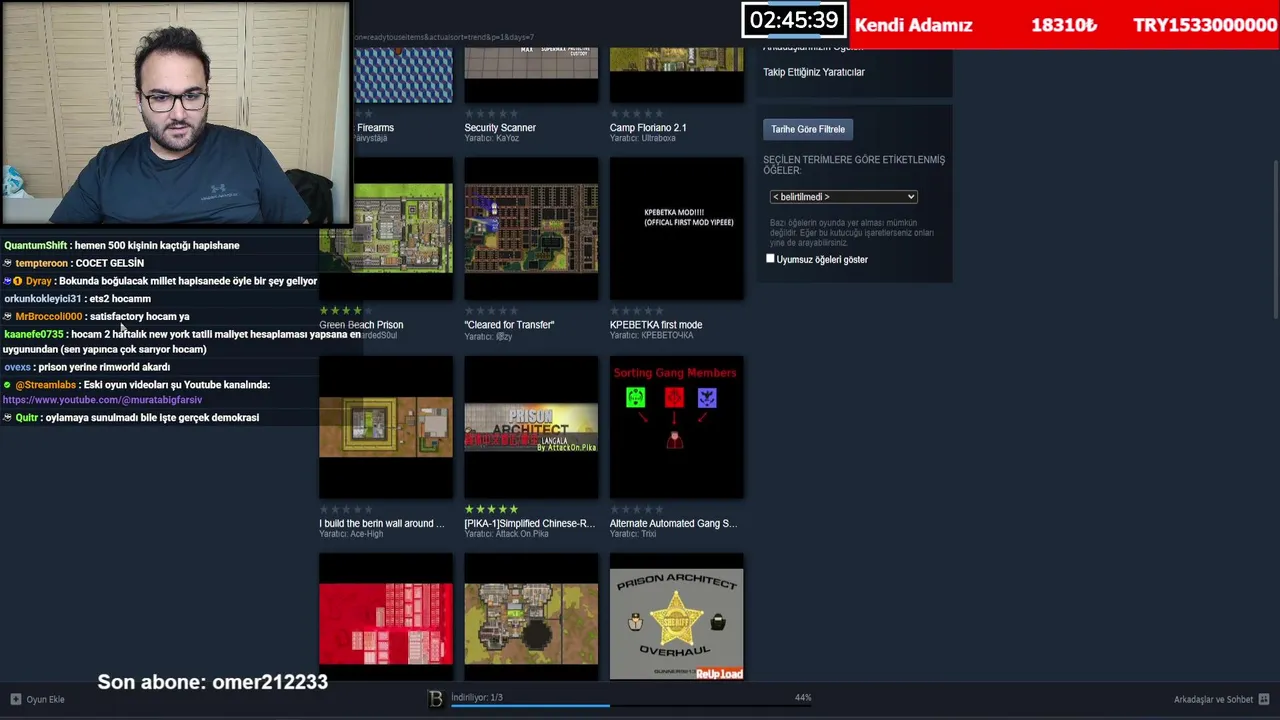Click the page vertical scrollbar

point(1274,240)
